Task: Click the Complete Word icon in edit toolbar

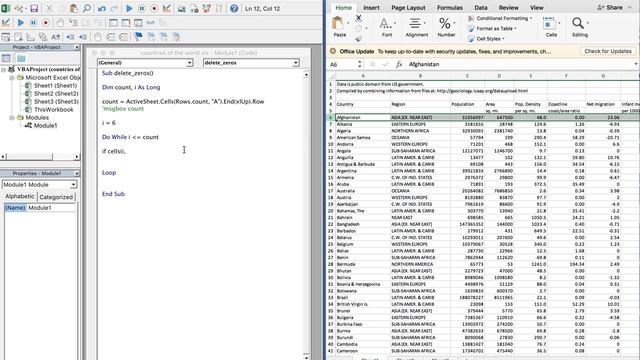Action: [x=56, y=37]
